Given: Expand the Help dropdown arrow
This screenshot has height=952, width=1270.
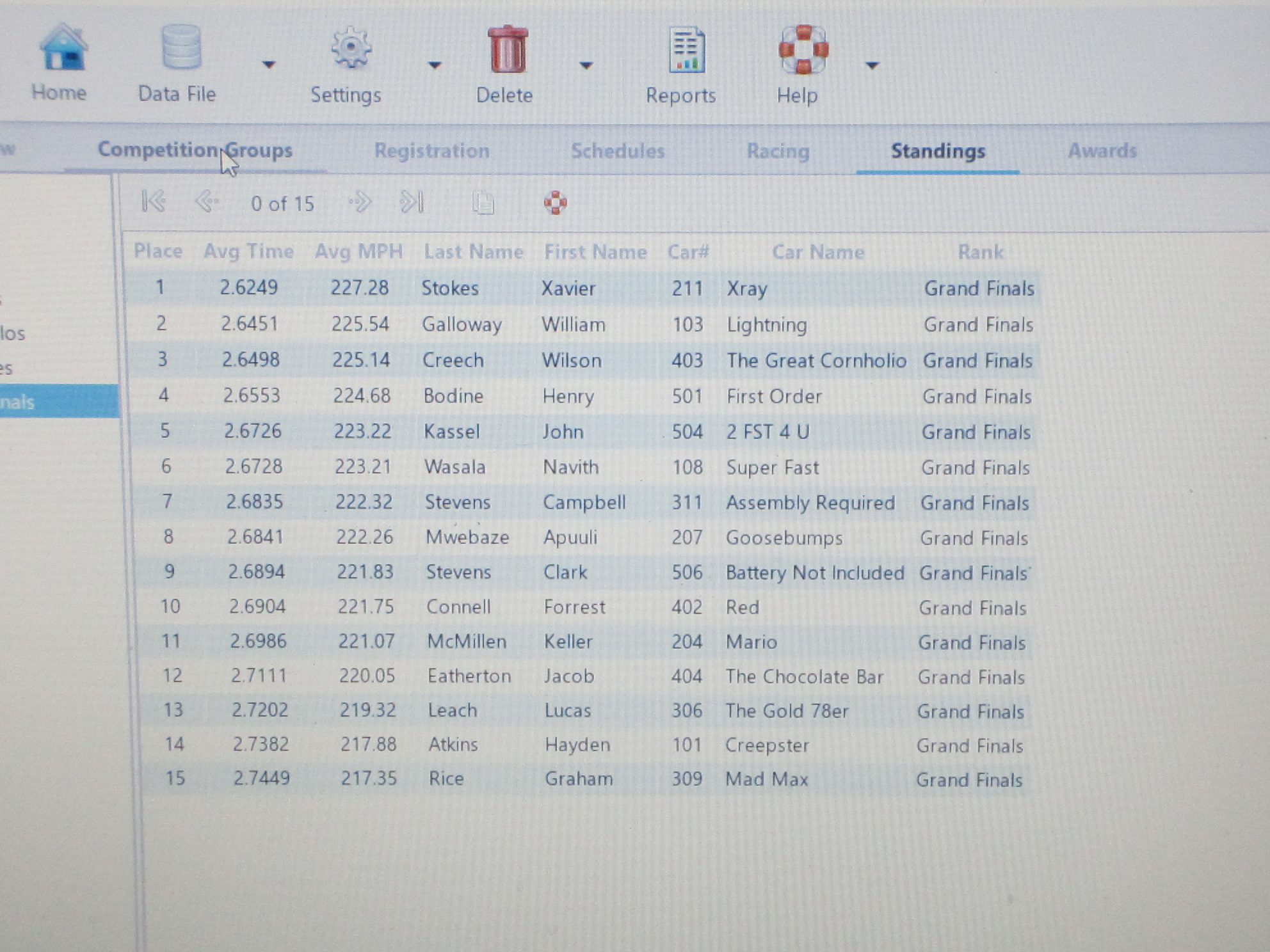Looking at the screenshot, I should [872, 65].
